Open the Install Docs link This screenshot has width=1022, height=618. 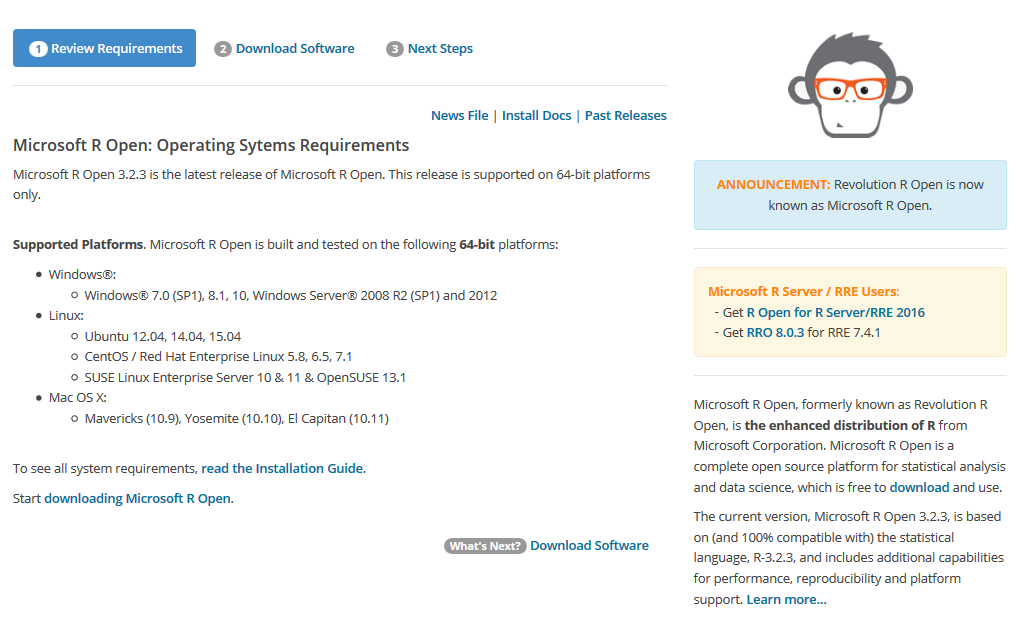pos(536,115)
